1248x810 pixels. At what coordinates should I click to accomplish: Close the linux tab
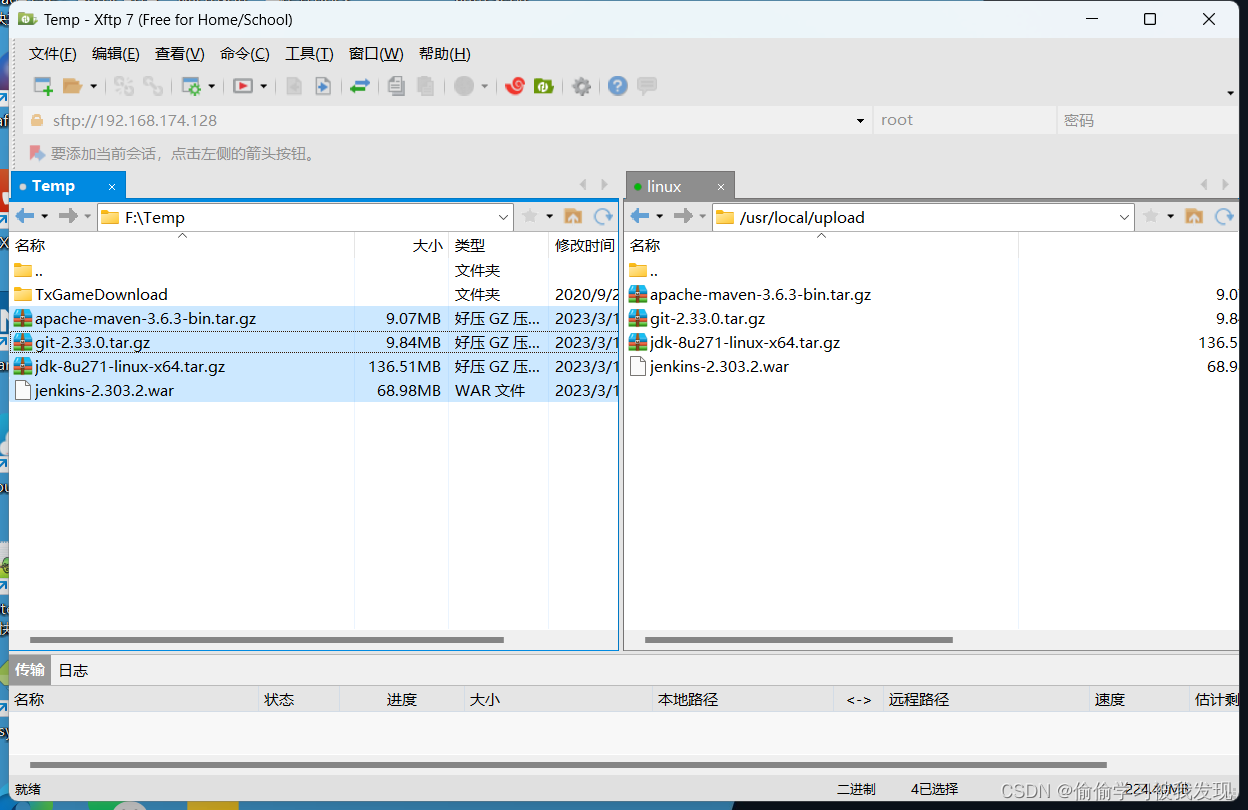(721, 187)
